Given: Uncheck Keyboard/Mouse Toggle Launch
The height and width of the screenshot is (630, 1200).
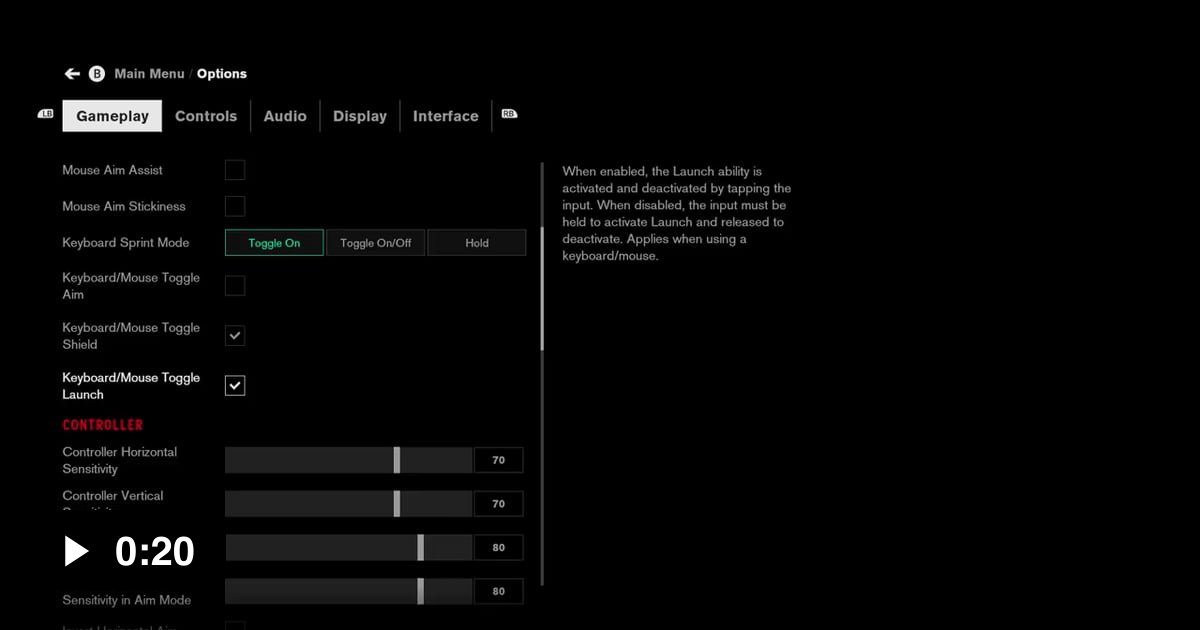Looking at the screenshot, I should point(235,385).
